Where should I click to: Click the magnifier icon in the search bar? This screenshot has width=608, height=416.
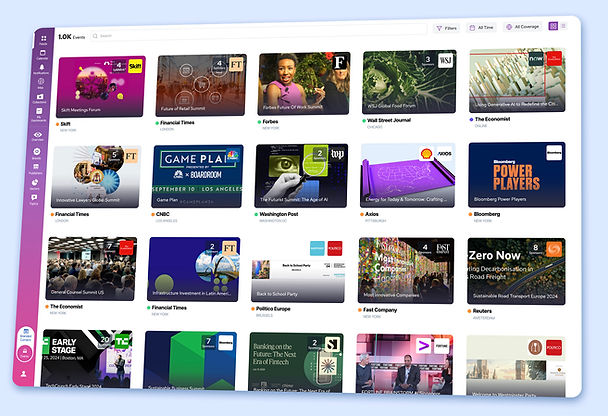(x=95, y=36)
